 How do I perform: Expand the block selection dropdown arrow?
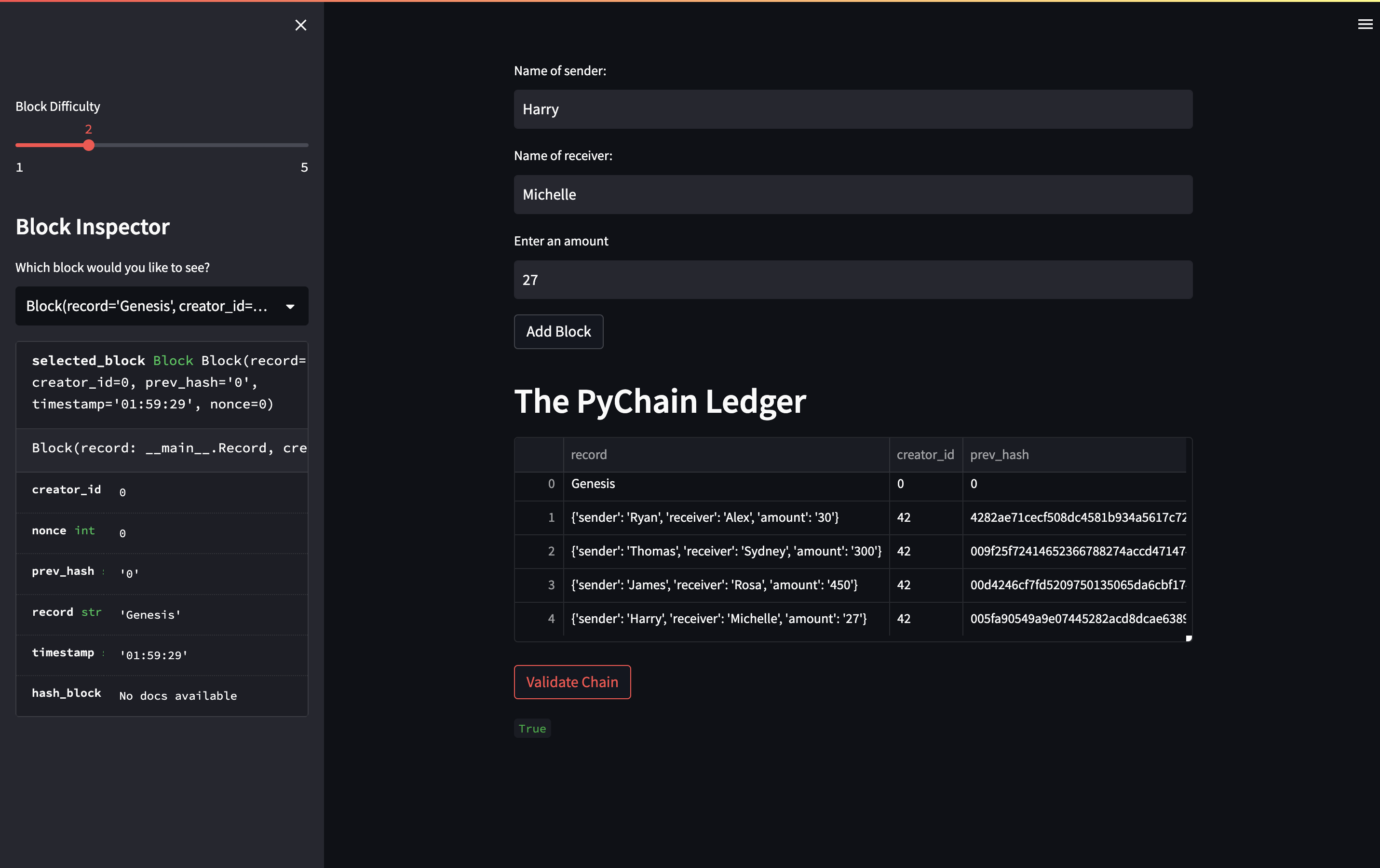[x=290, y=307]
